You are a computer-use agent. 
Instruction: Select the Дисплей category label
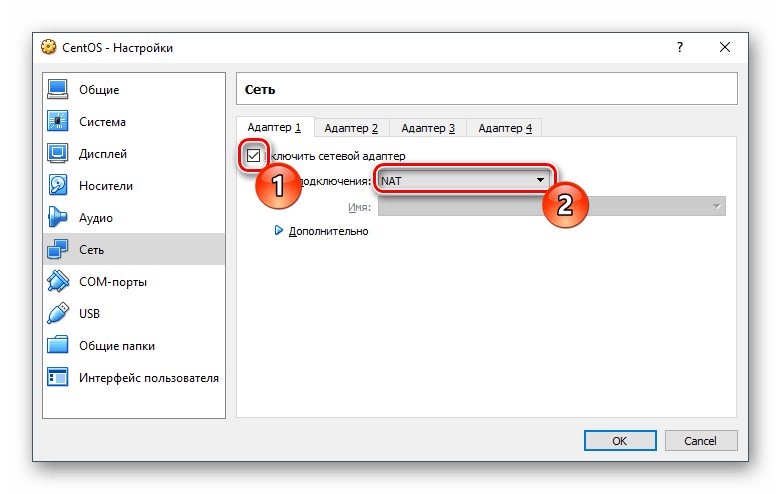point(103,154)
